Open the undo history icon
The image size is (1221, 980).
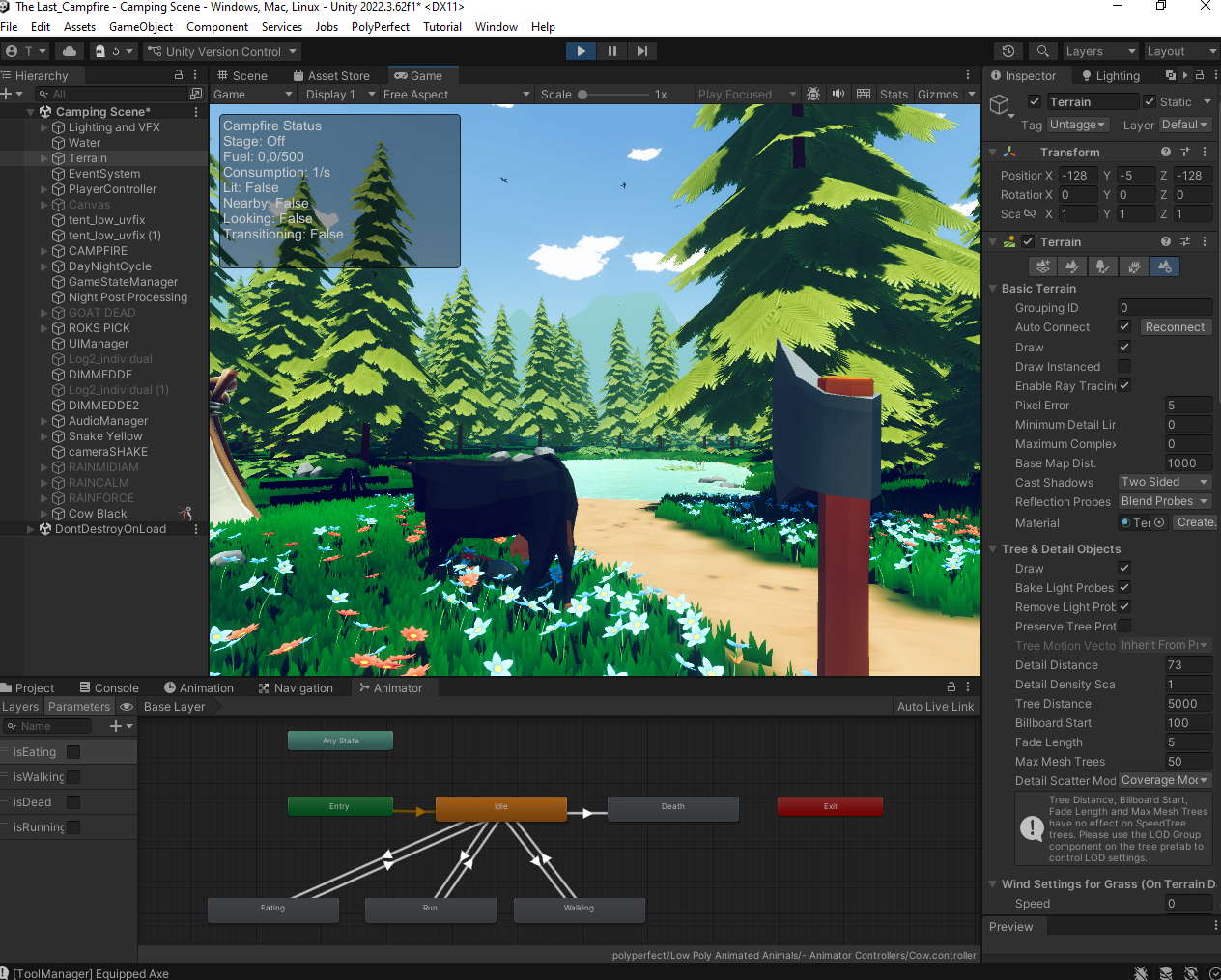pos(1008,51)
